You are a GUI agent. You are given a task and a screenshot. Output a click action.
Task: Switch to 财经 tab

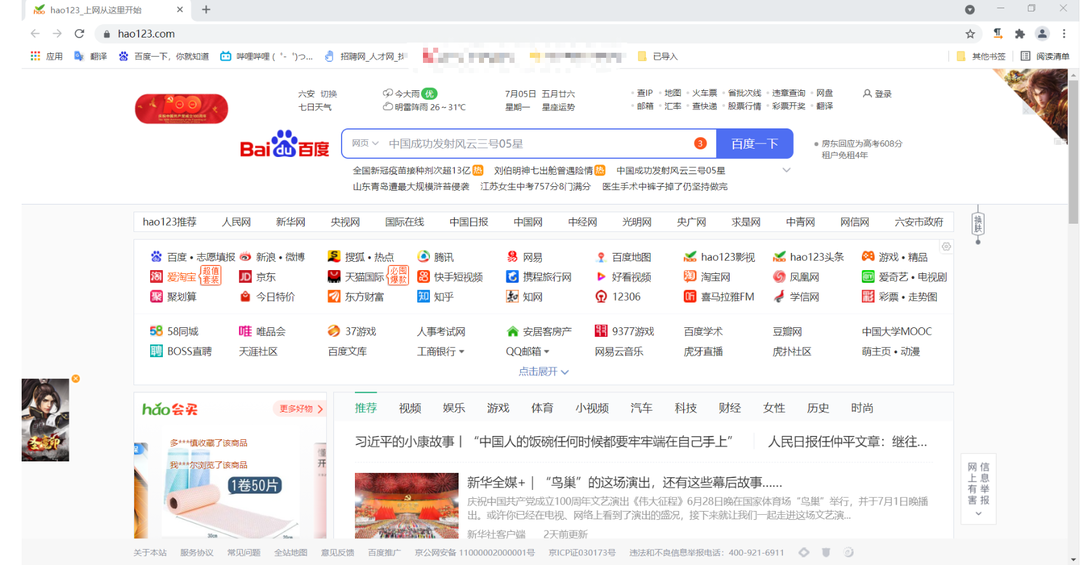pyautogui.click(x=729, y=408)
